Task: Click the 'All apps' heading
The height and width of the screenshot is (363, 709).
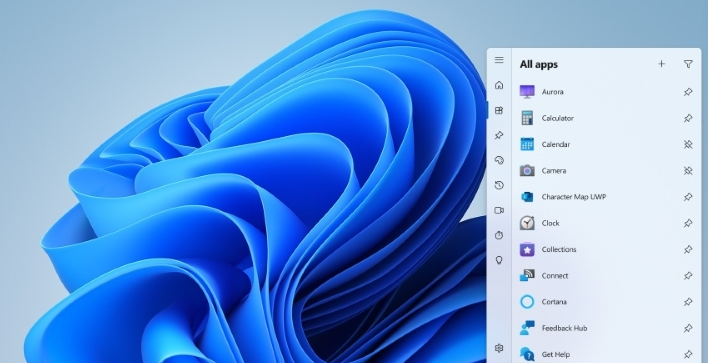Action: click(539, 64)
